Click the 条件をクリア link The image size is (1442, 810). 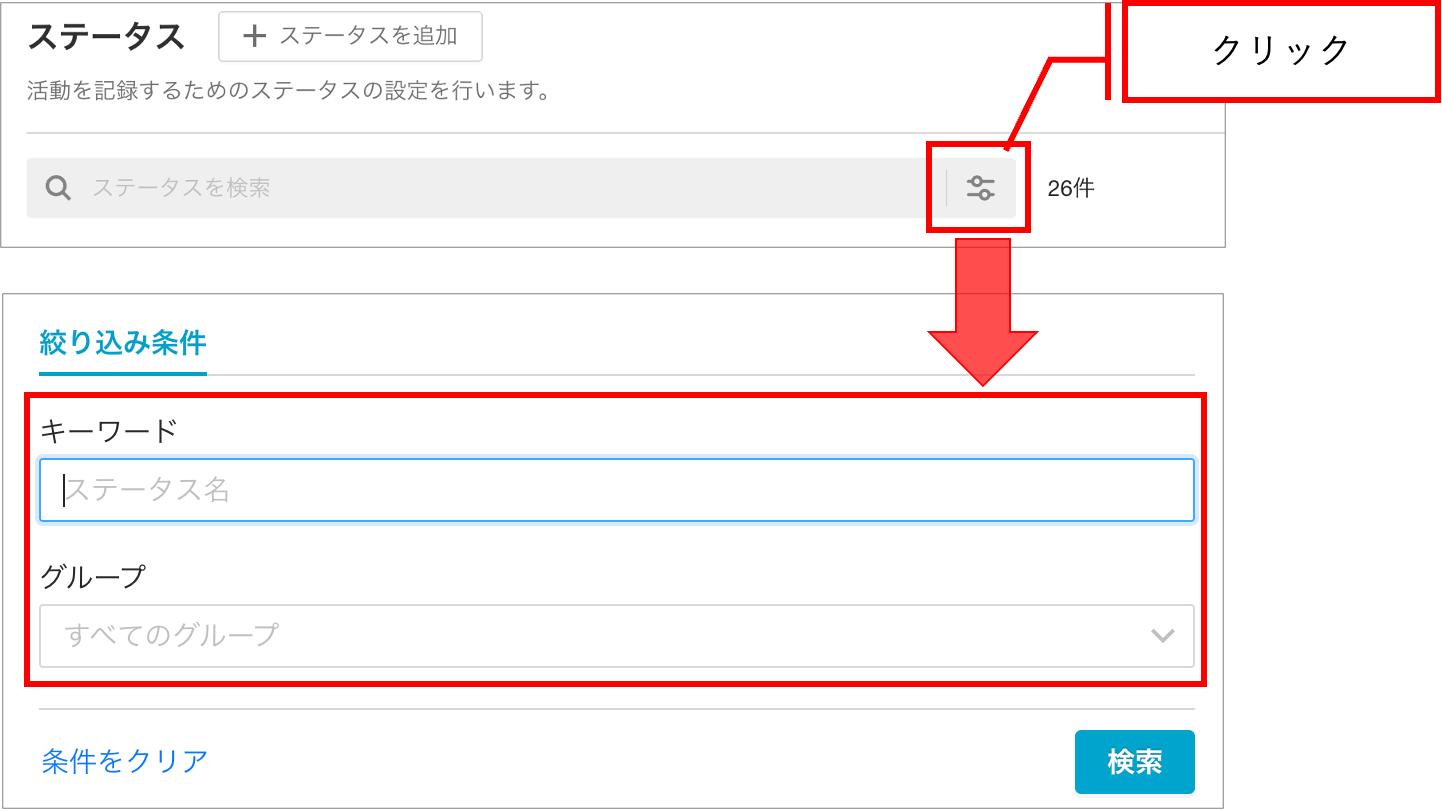tap(125, 761)
